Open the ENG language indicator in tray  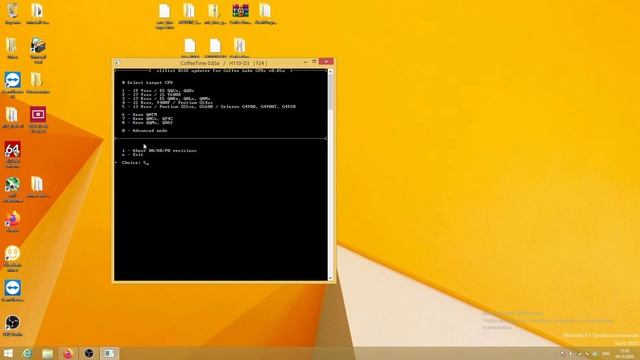tap(606, 353)
